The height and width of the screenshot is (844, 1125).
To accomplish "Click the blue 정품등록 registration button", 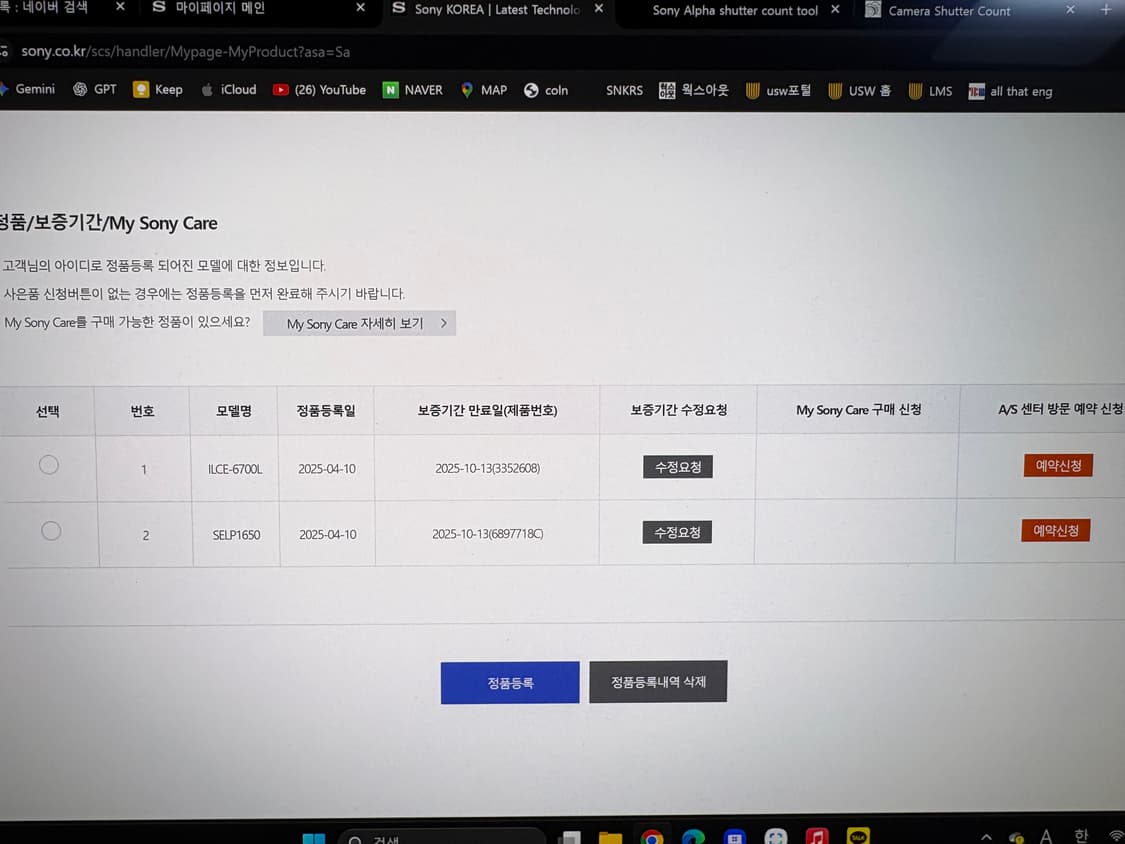I will [x=510, y=682].
